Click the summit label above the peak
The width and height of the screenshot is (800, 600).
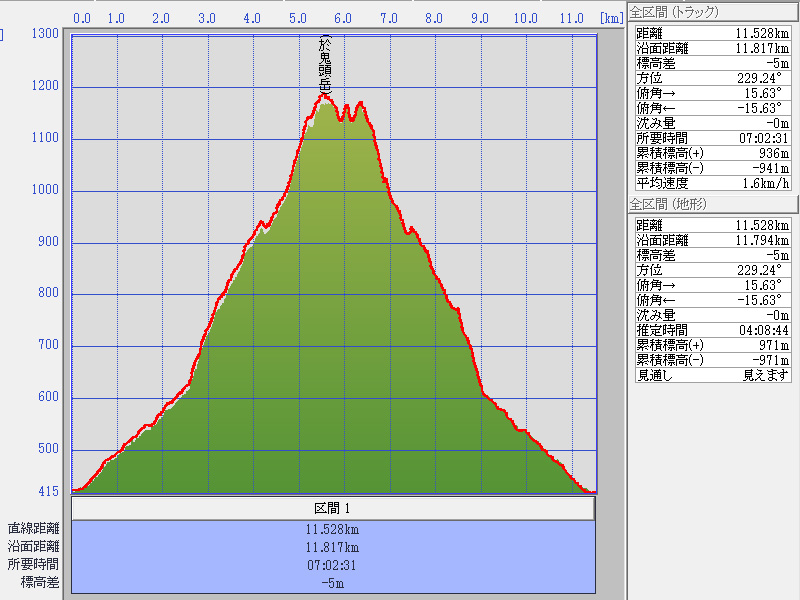click(324, 66)
